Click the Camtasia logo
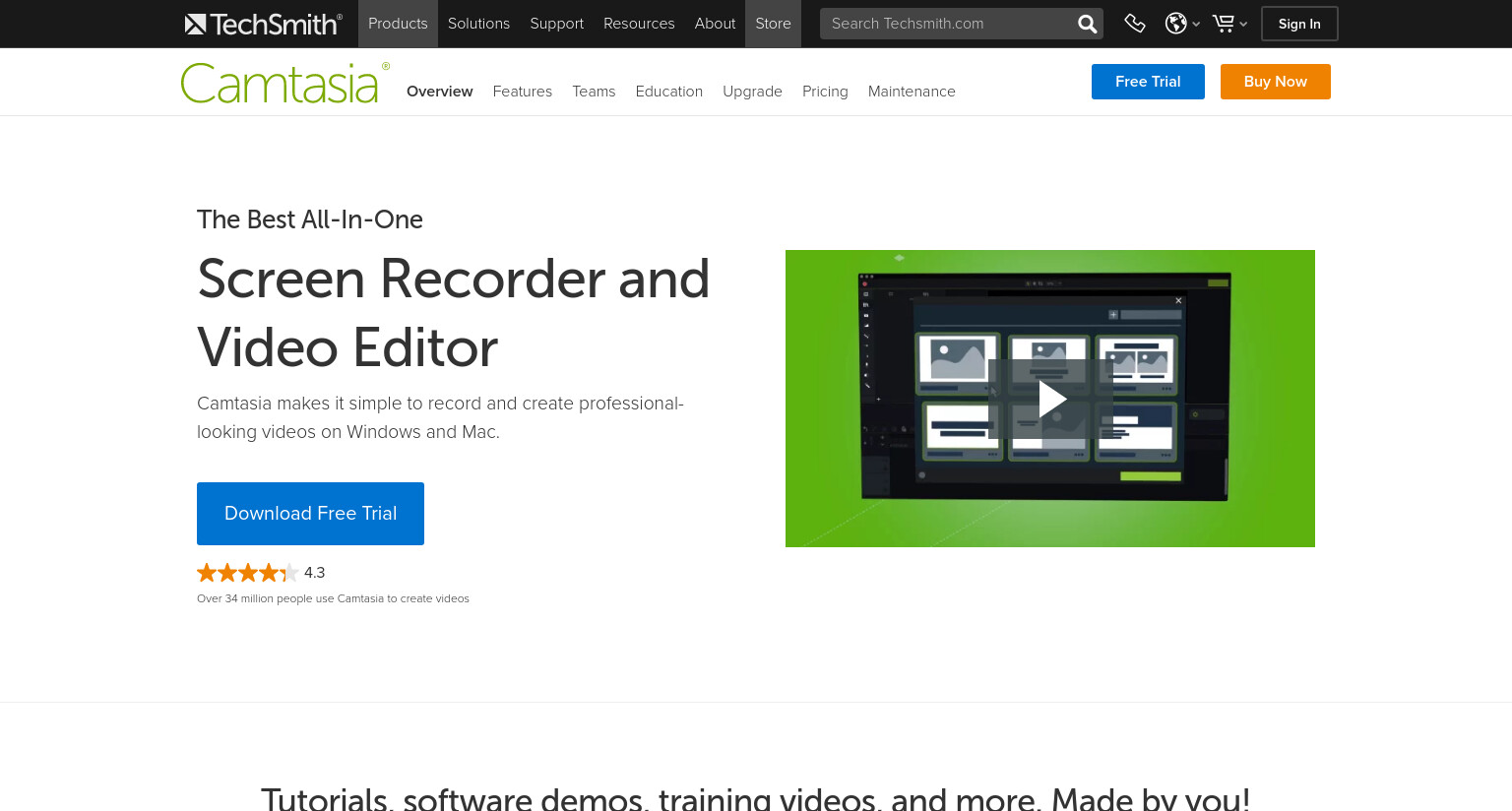 click(x=284, y=84)
